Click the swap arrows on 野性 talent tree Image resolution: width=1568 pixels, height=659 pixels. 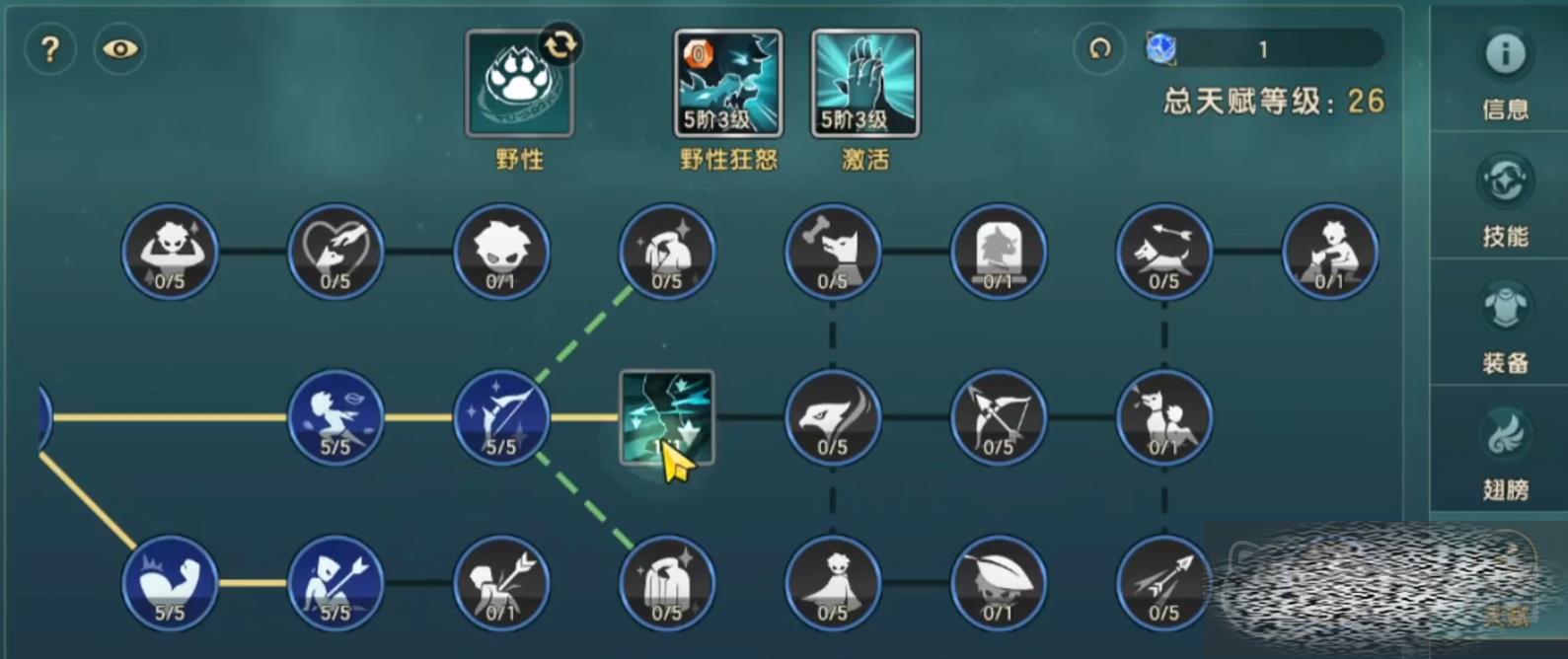coord(560,44)
